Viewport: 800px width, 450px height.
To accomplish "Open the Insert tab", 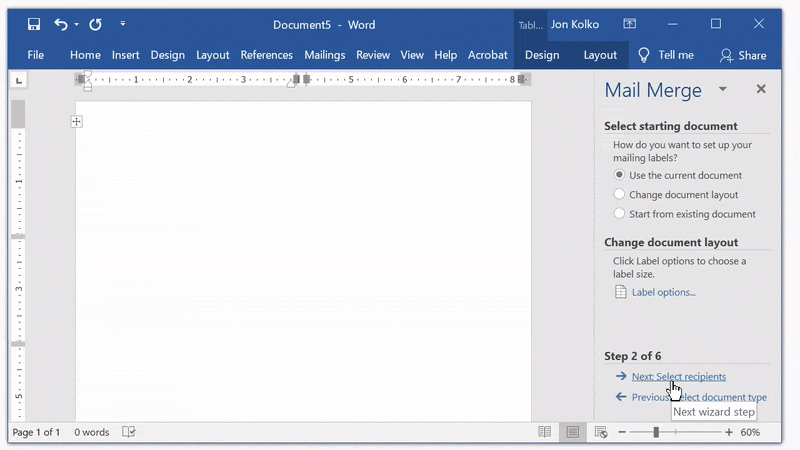I will (x=126, y=55).
